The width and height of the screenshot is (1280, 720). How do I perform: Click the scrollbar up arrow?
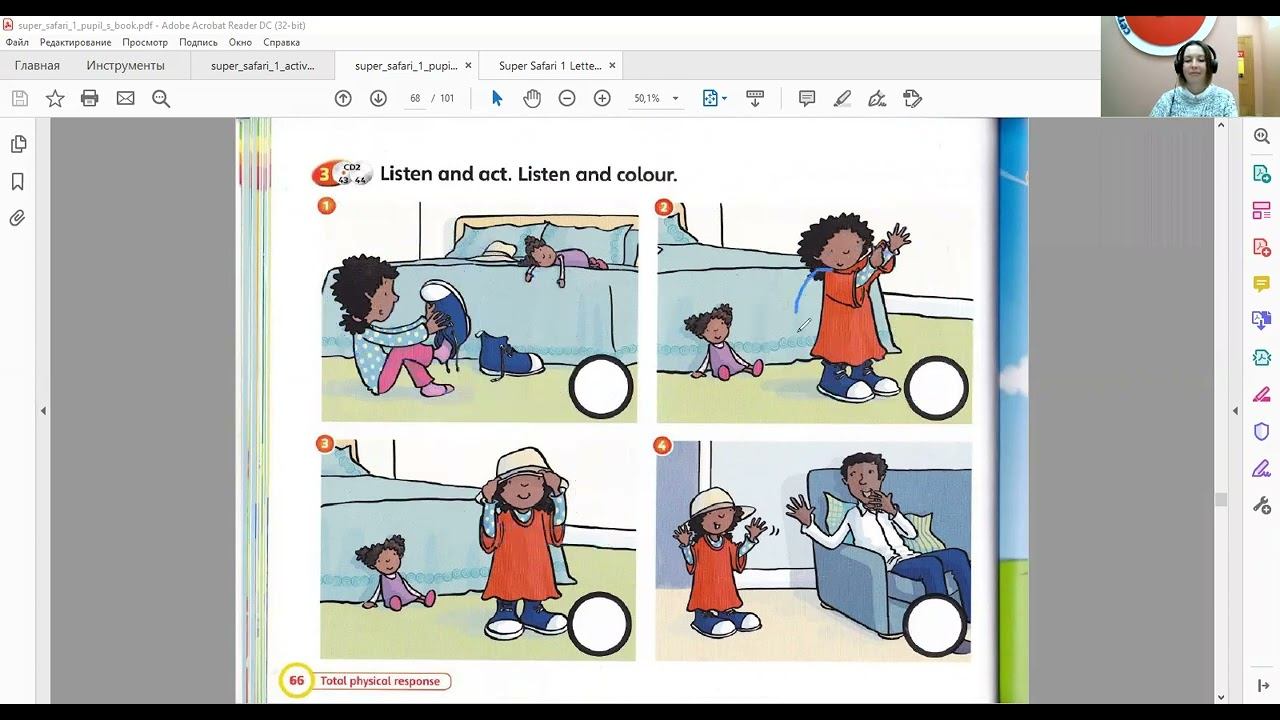pyautogui.click(x=1221, y=125)
